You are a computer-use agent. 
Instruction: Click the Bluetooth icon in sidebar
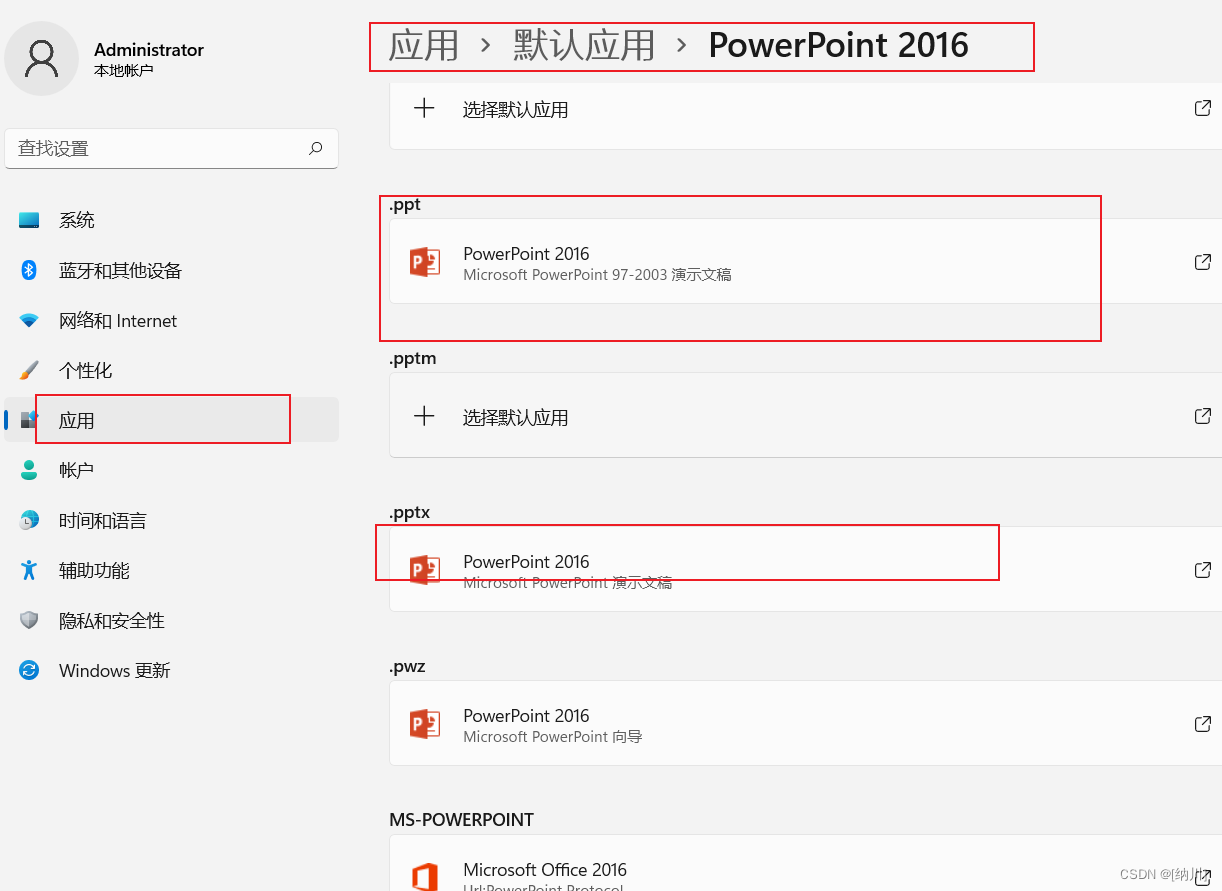click(x=29, y=270)
